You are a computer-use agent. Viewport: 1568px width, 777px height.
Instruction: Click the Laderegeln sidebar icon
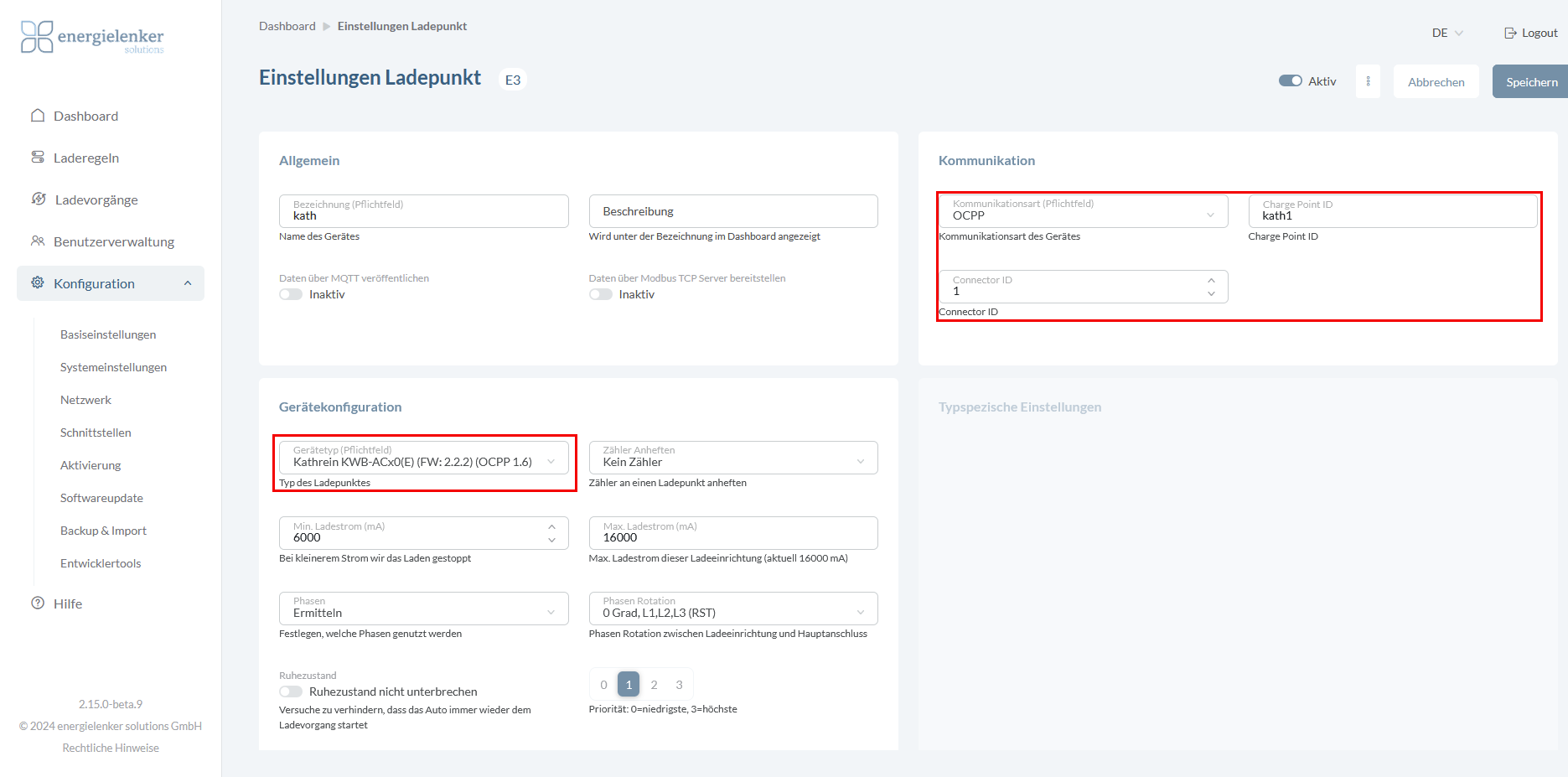[x=38, y=158]
